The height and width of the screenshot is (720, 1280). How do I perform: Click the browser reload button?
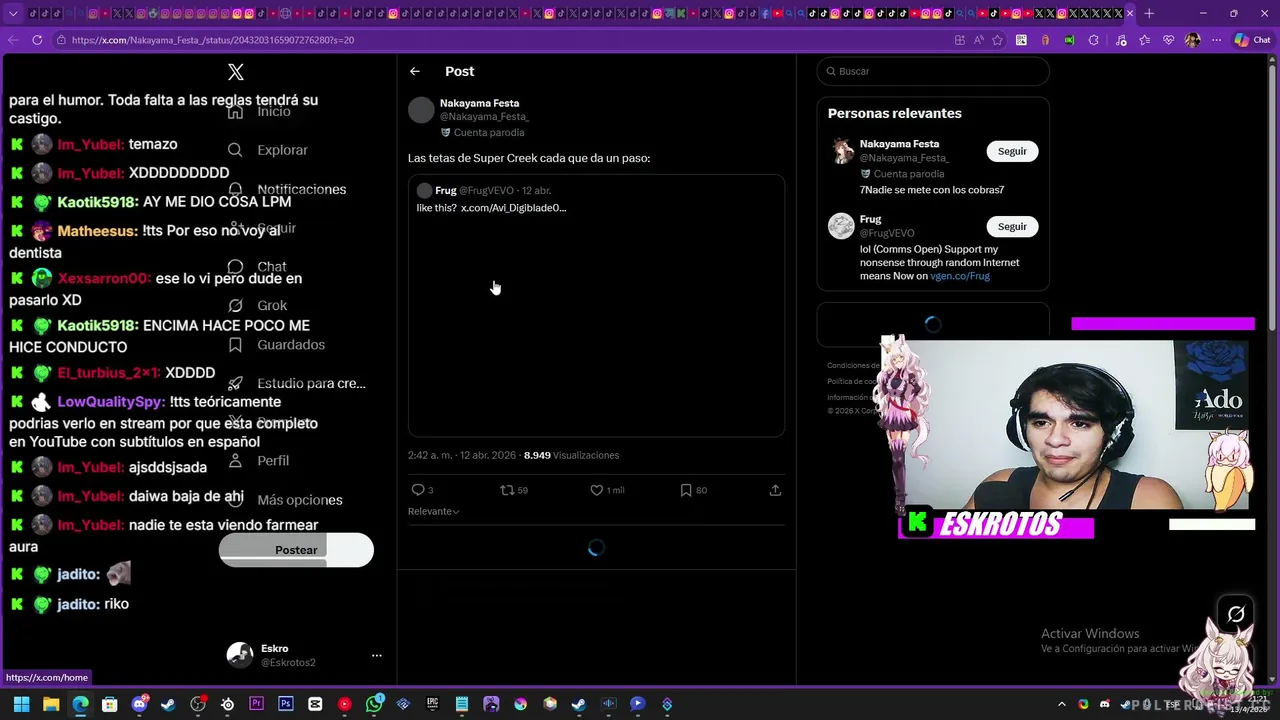pos(37,40)
